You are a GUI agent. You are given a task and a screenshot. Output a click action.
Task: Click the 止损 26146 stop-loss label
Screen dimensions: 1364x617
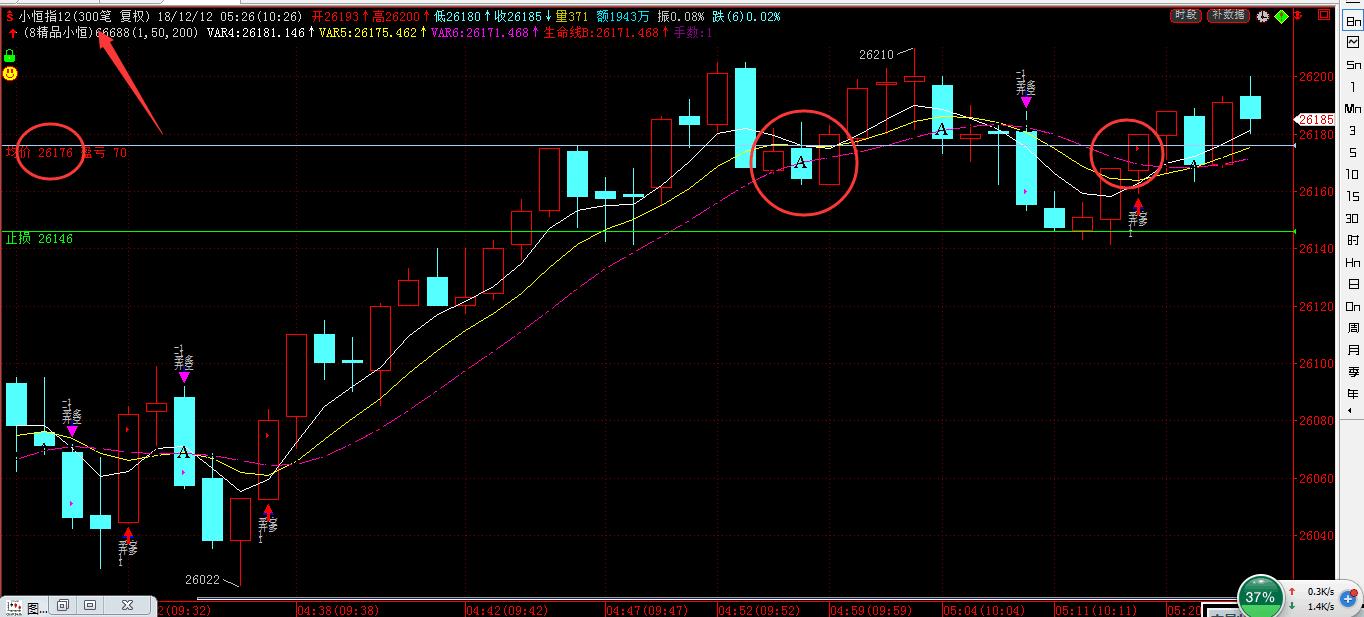39,239
